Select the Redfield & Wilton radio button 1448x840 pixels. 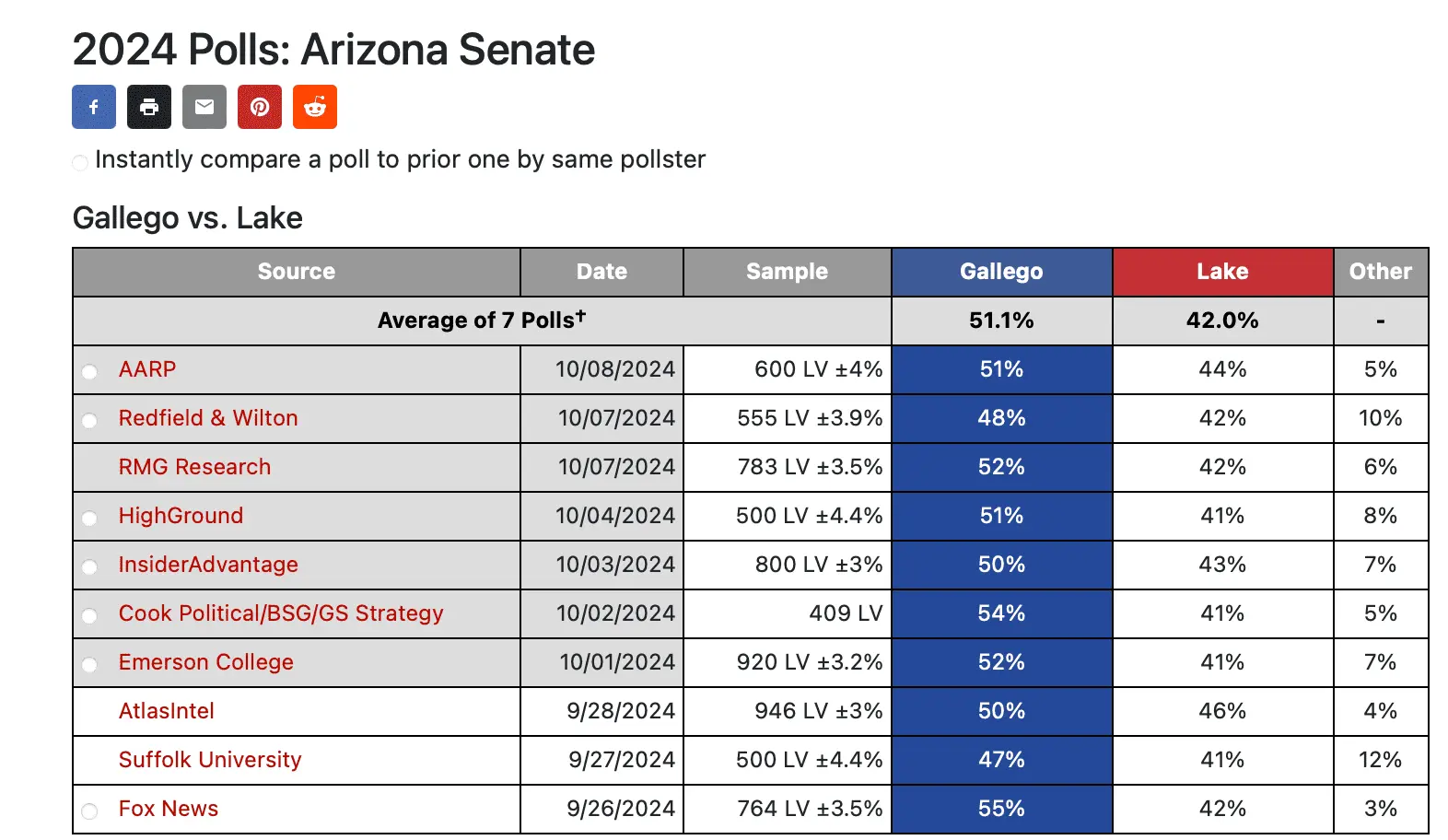tap(89, 421)
